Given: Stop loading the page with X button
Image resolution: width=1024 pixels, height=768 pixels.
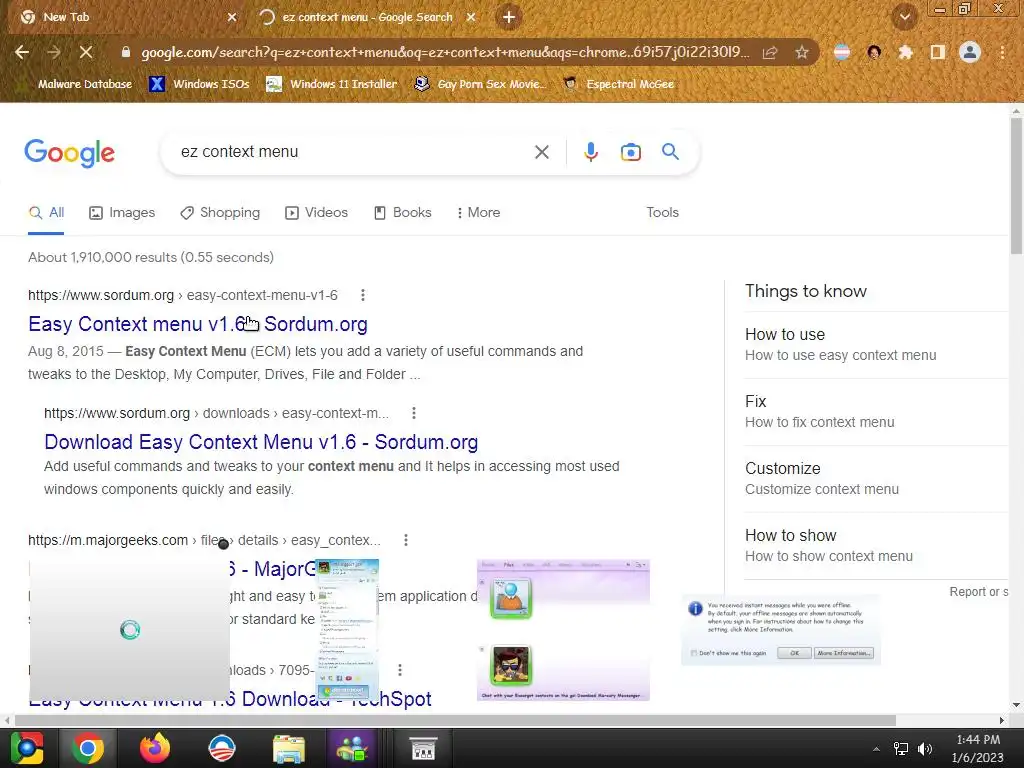Looking at the screenshot, I should (86, 52).
